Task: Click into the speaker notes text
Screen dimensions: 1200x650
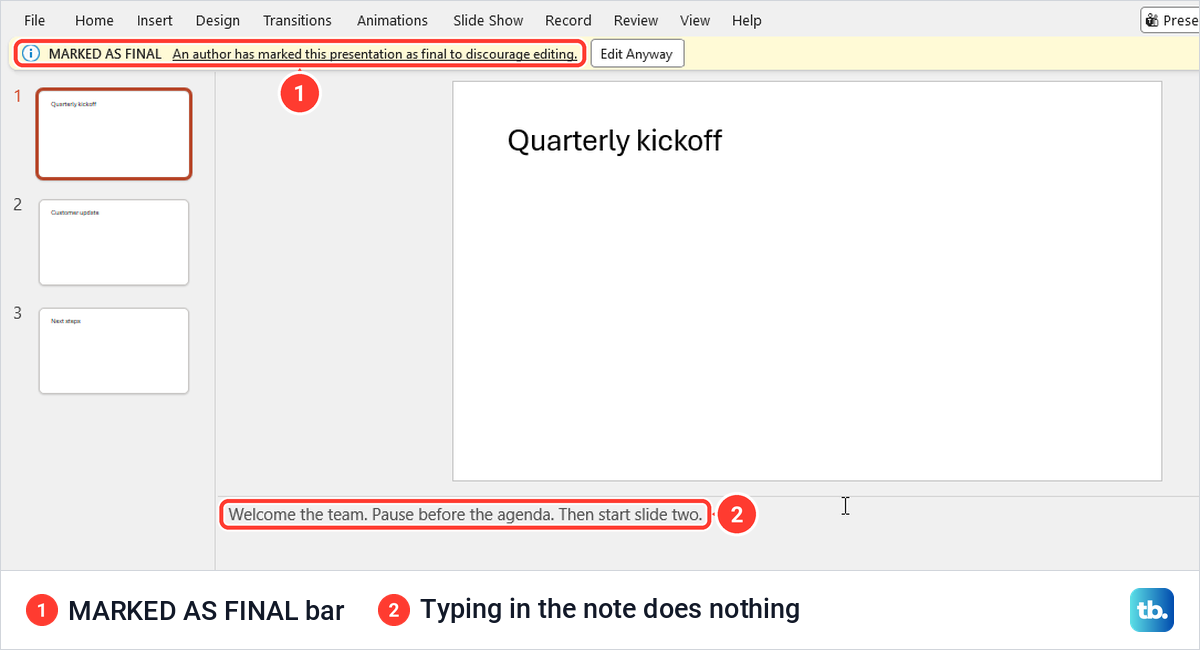Action: tap(465, 515)
